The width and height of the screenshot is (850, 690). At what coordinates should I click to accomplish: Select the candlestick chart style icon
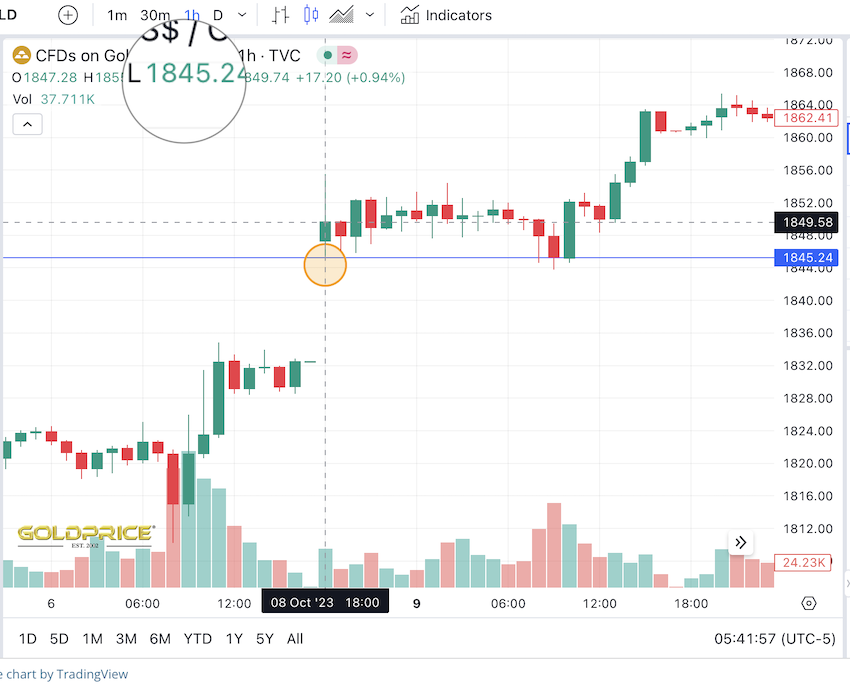pyautogui.click(x=310, y=15)
